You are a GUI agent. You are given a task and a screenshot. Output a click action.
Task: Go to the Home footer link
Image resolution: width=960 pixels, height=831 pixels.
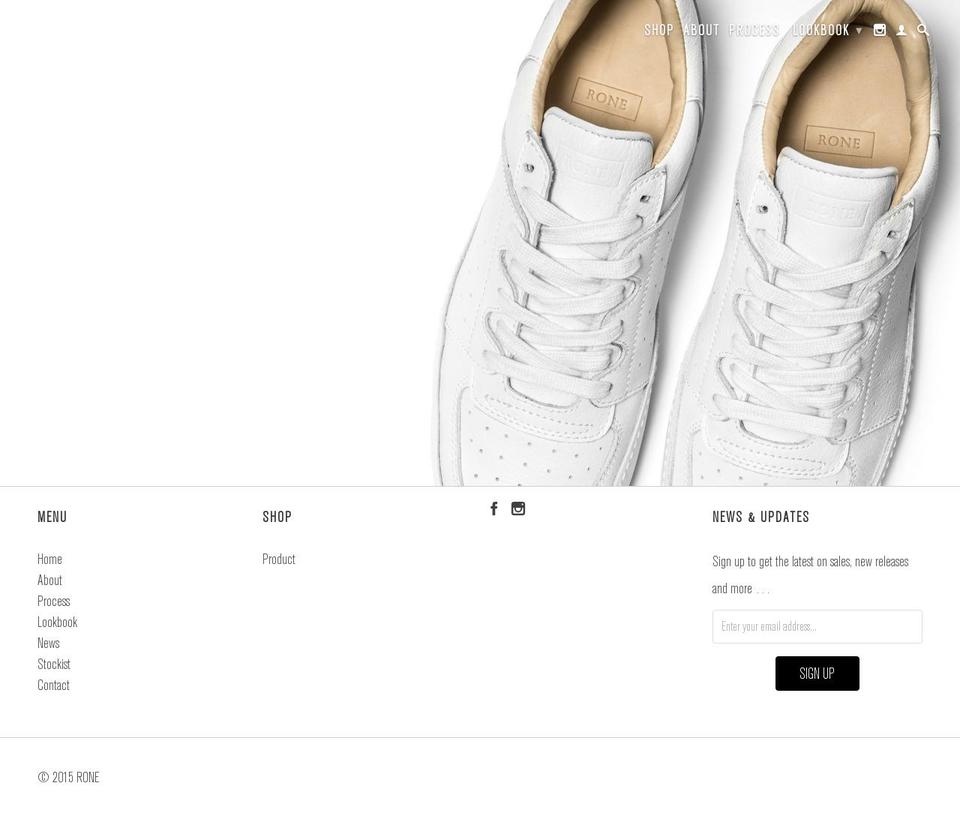pos(49,559)
